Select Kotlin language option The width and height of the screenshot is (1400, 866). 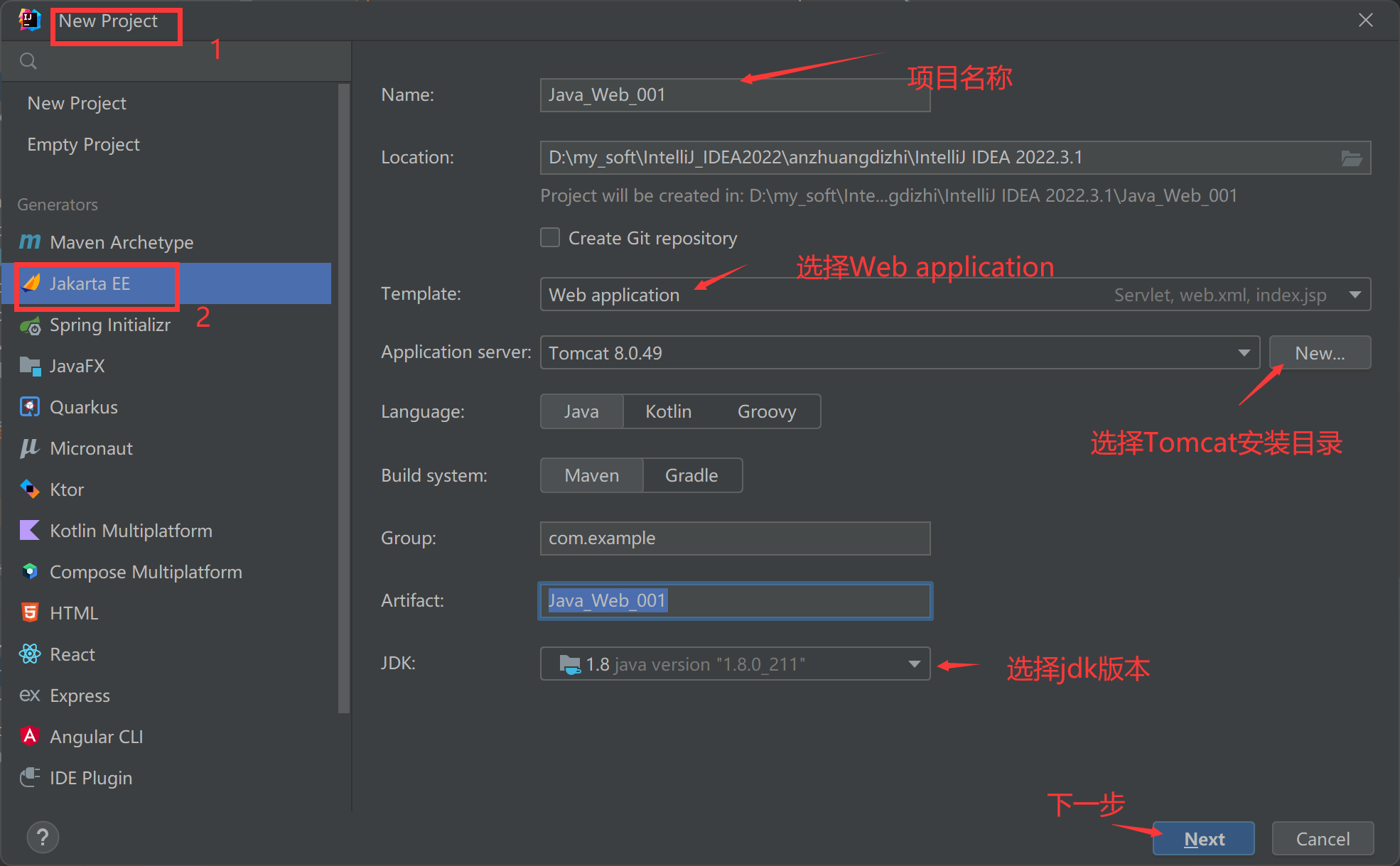tap(669, 412)
